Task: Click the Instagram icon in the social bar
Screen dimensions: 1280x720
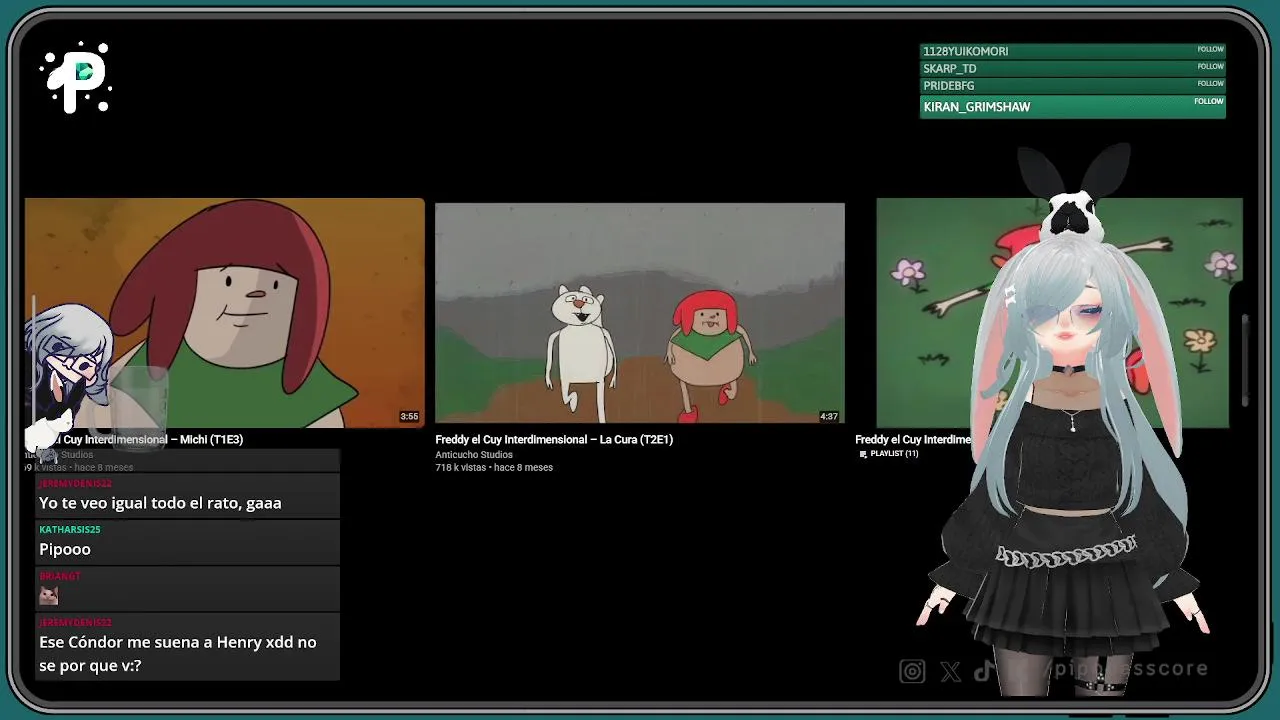Action: click(912, 671)
